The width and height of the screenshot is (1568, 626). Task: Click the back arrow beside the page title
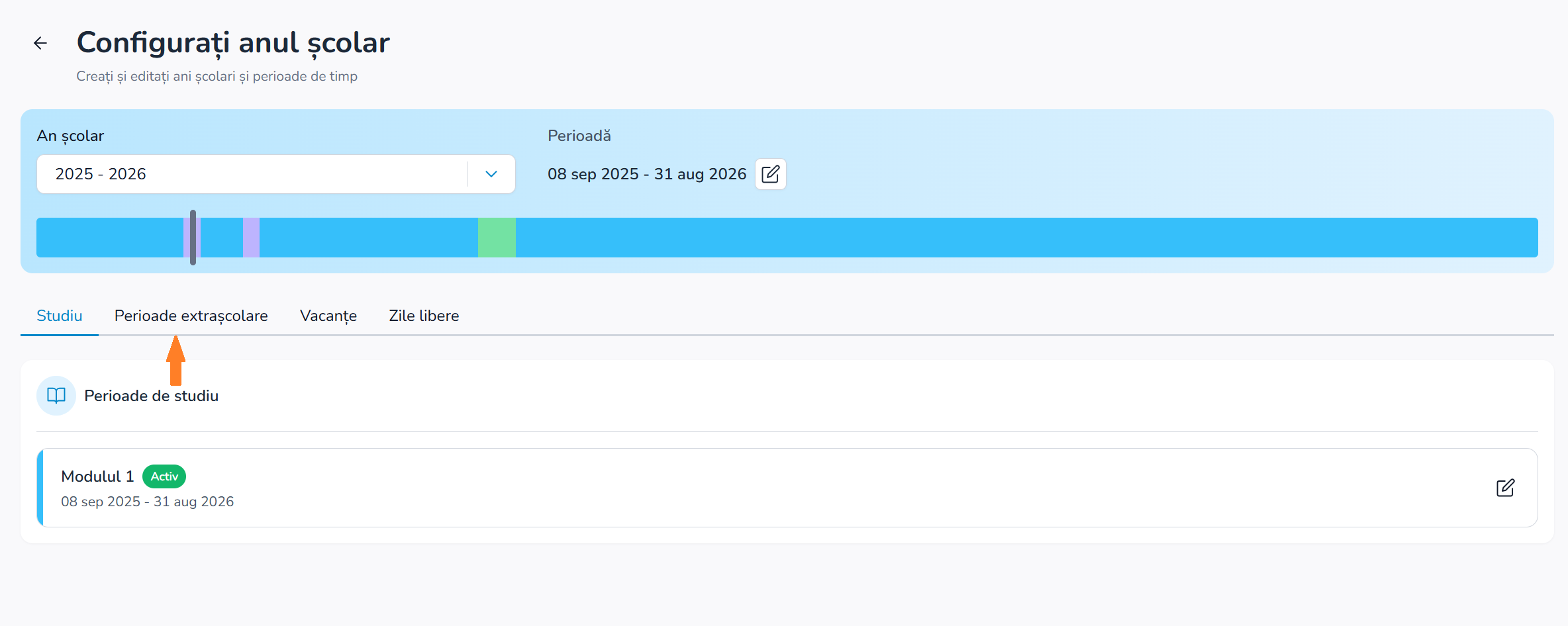point(40,44)
